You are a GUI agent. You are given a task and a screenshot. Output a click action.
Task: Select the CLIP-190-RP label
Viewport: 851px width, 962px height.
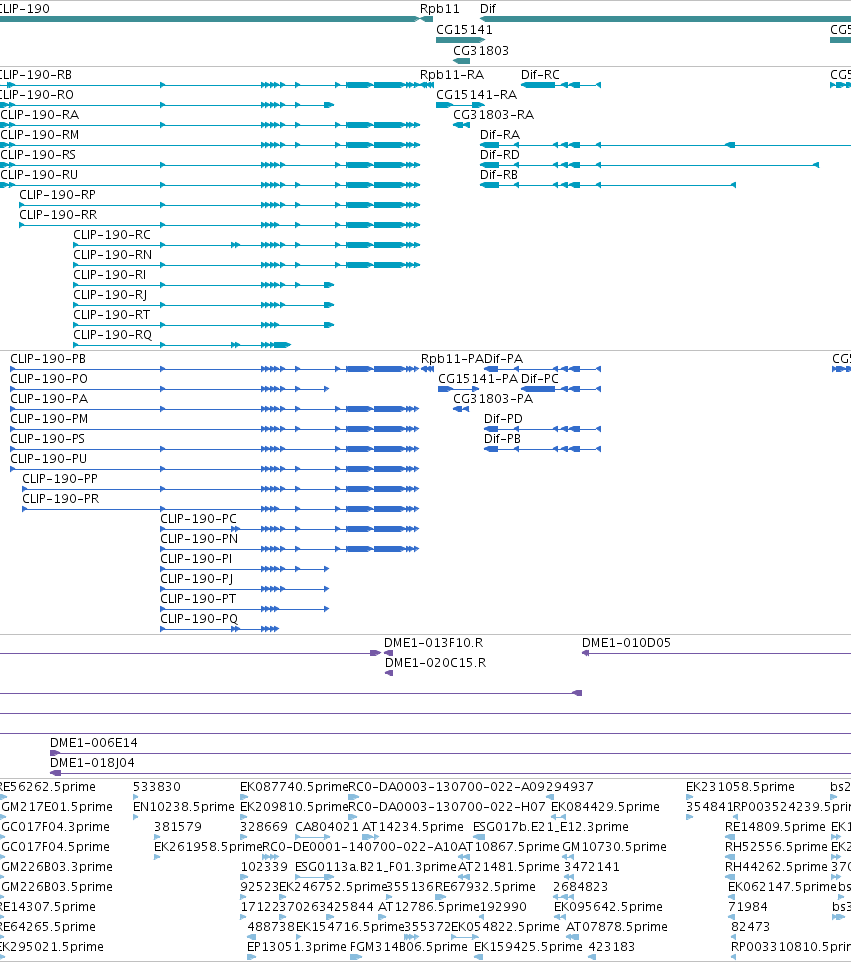click(58, 194)
